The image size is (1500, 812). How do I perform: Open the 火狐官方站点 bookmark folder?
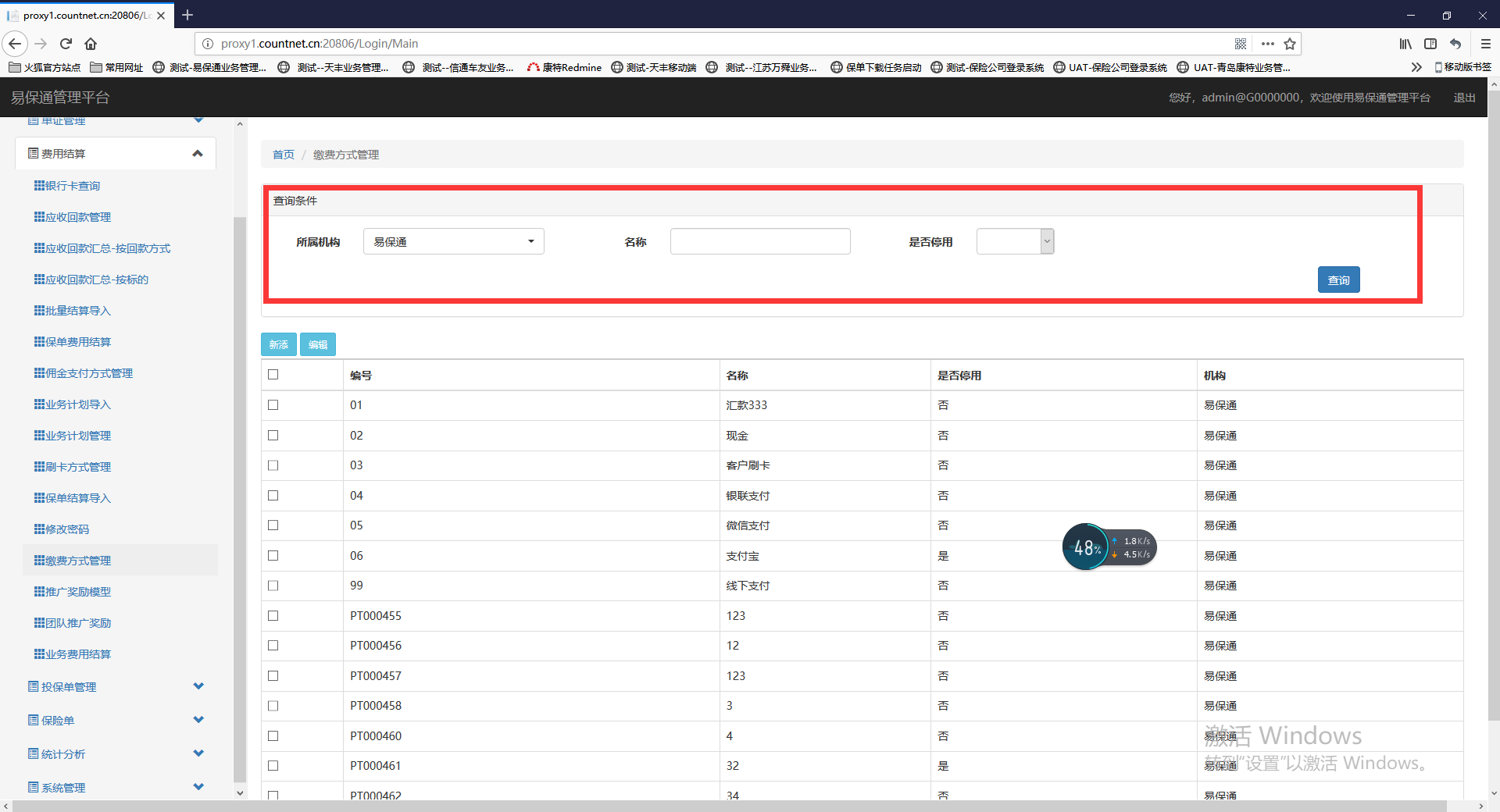pos(45,67)
